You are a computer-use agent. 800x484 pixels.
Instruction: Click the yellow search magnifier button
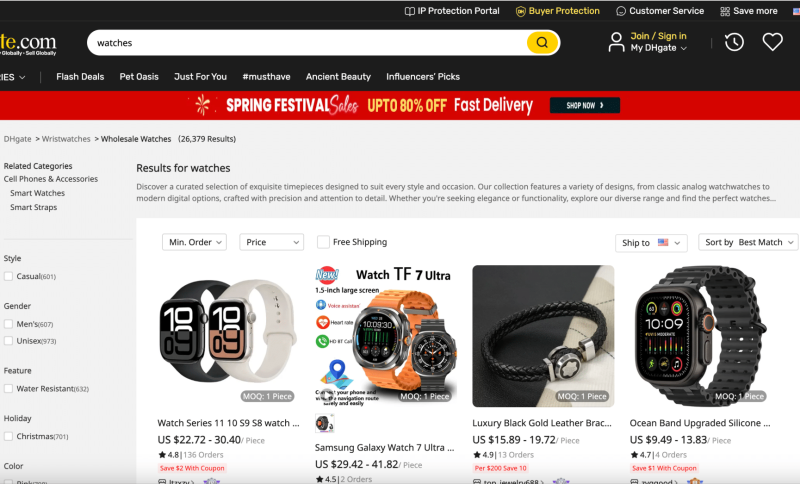pyautogui.click(x=541, y=43)
